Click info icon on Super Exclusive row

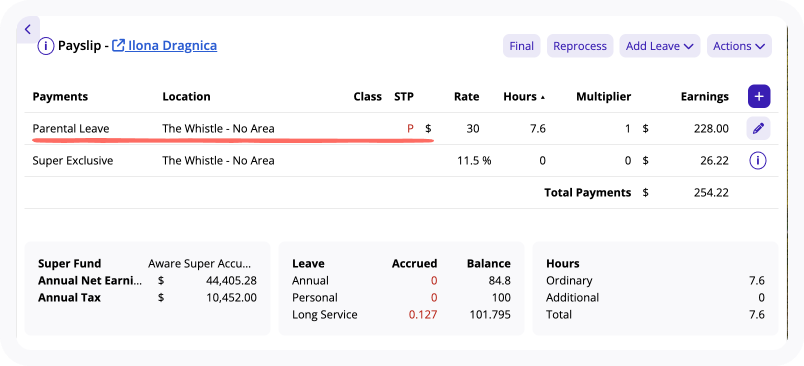coord(758,161)
